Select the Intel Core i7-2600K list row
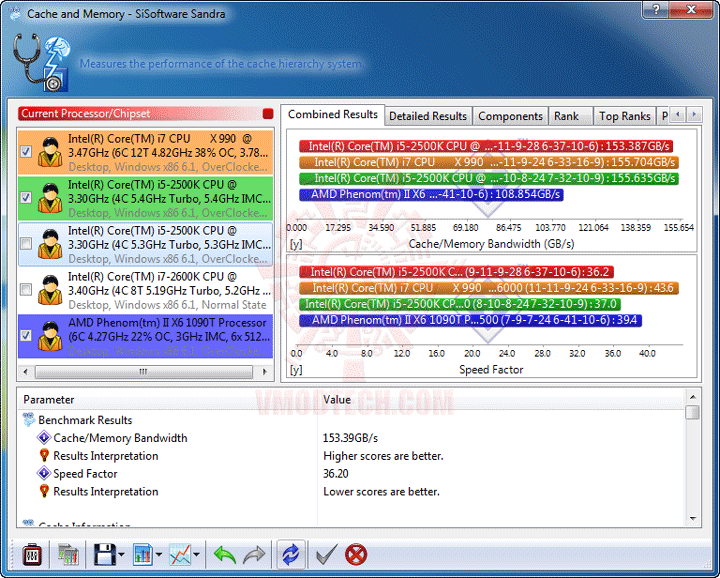This screenshot has height=578, width=720. pyautogui.click(x=146, y=290)
